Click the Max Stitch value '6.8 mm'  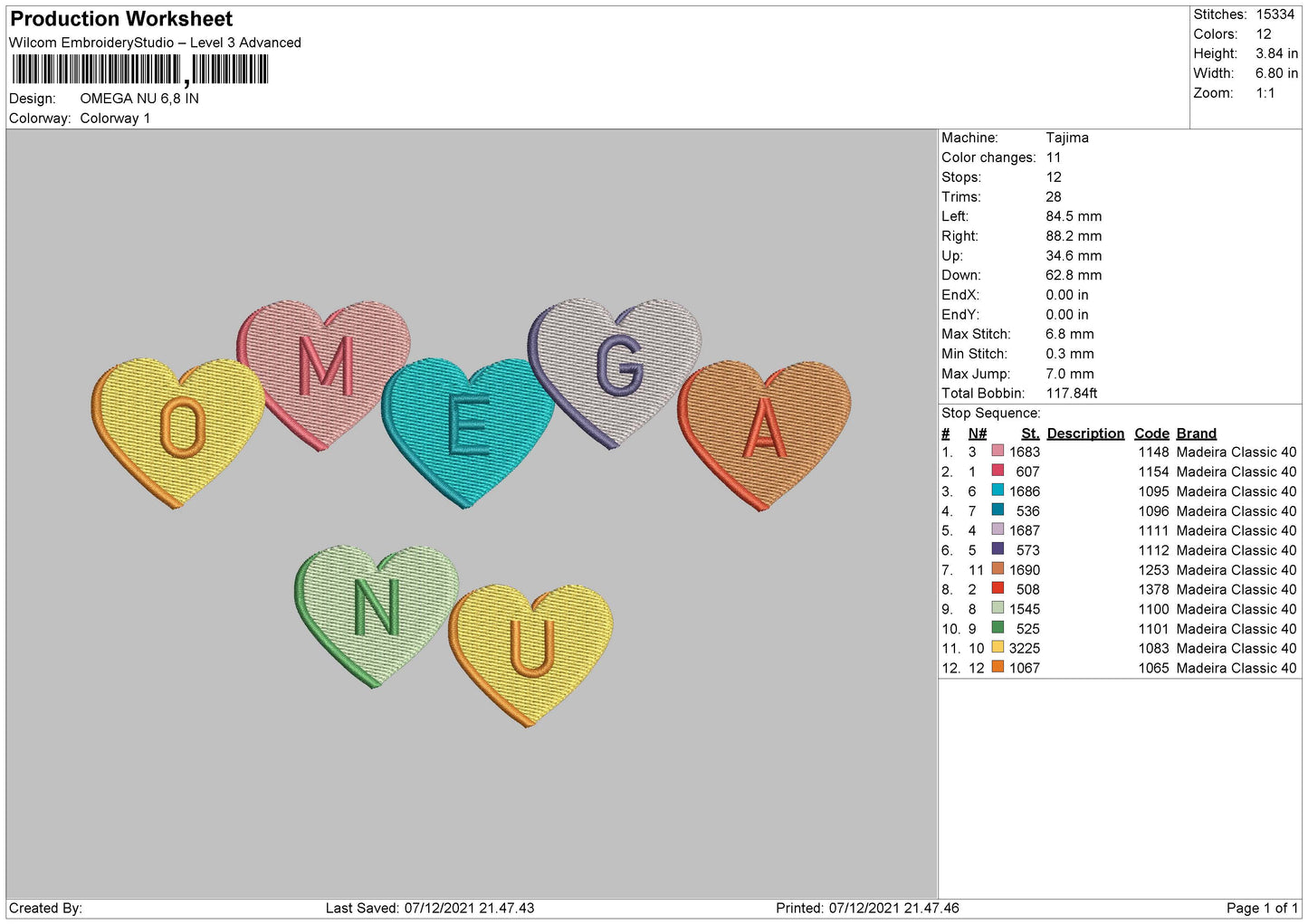(1070, 334)
